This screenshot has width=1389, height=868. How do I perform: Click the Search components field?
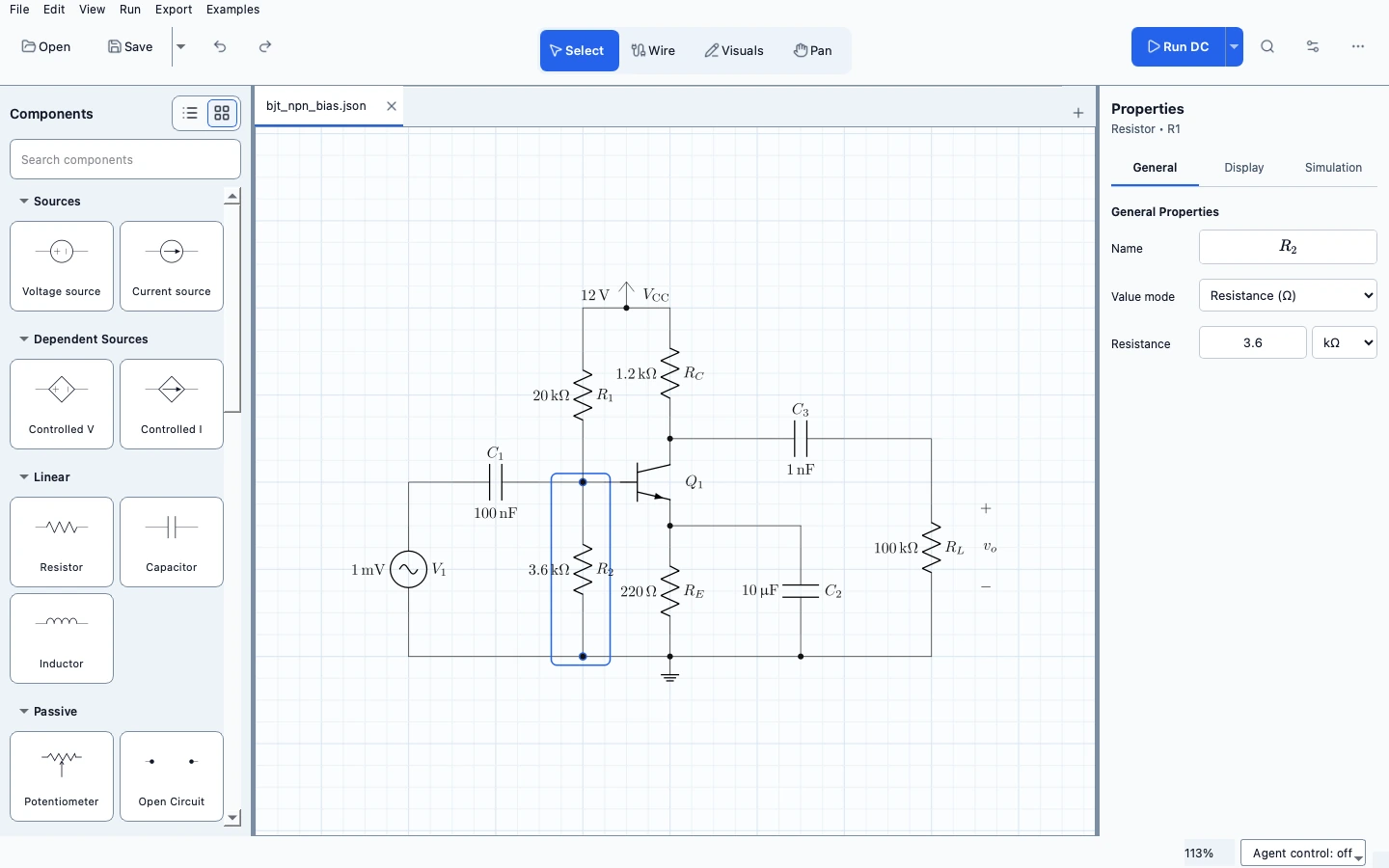[125, 159]
